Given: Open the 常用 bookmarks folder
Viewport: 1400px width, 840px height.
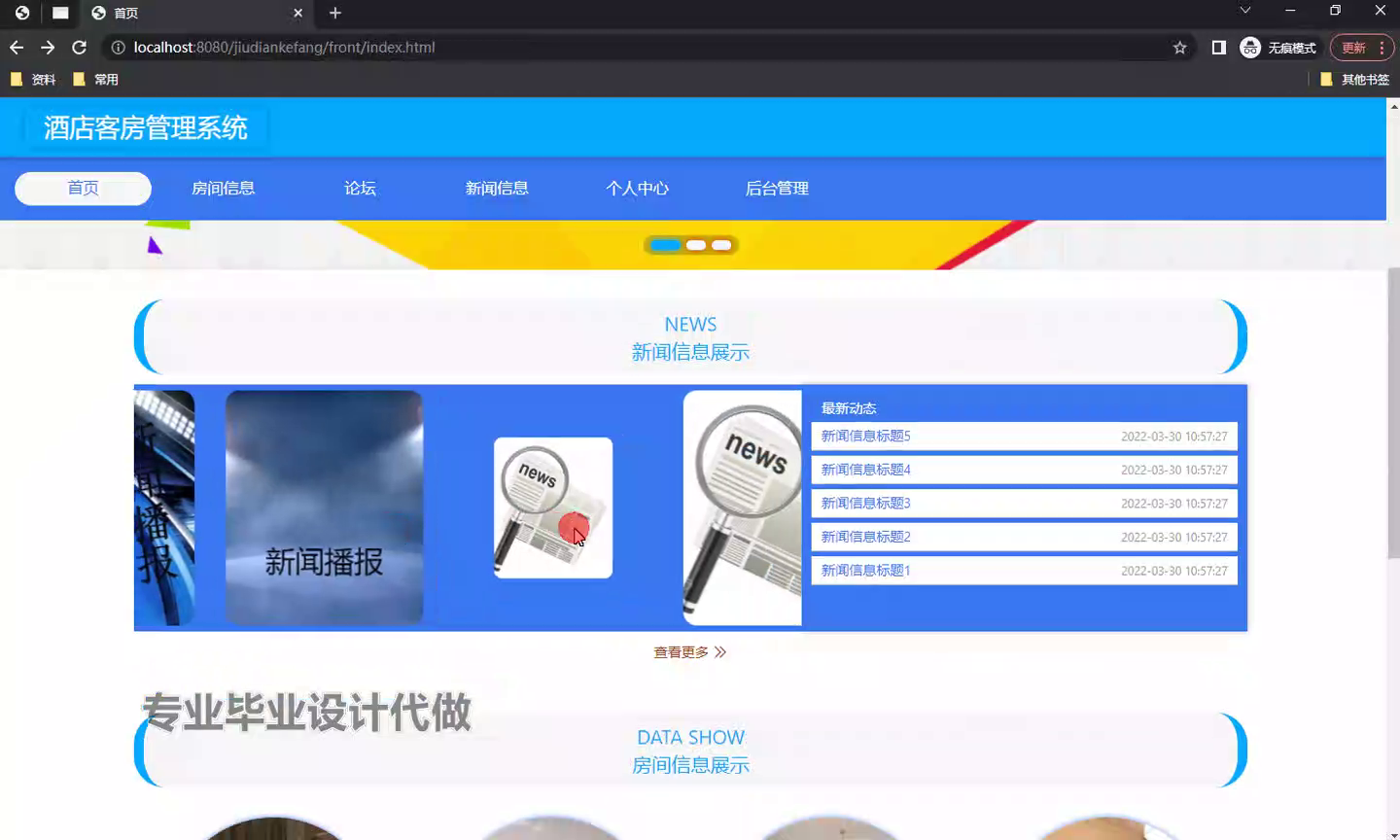Looking at the screenshot, I should [x=95, y=80].
